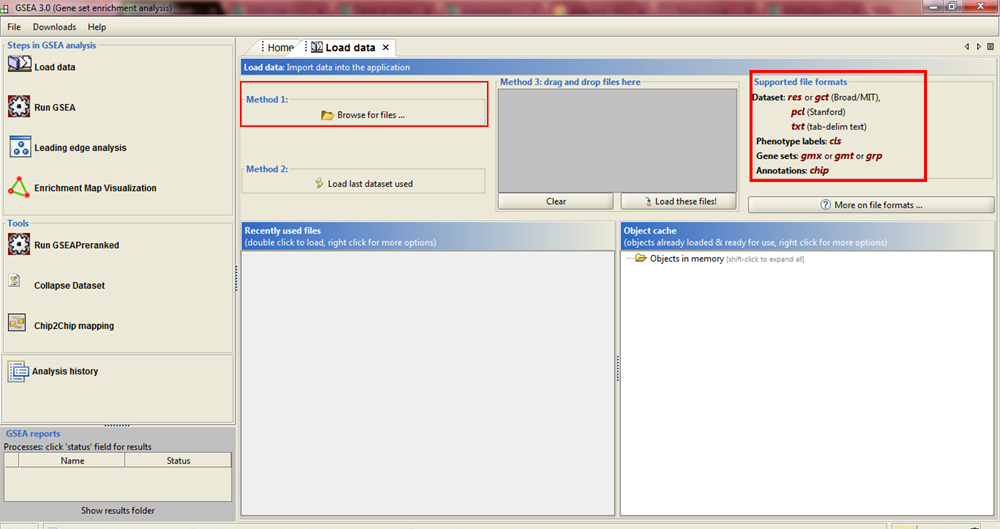Click inside the Recently used files list
This screenshot has width=1000, height=529.
click(x=428, y=383)
